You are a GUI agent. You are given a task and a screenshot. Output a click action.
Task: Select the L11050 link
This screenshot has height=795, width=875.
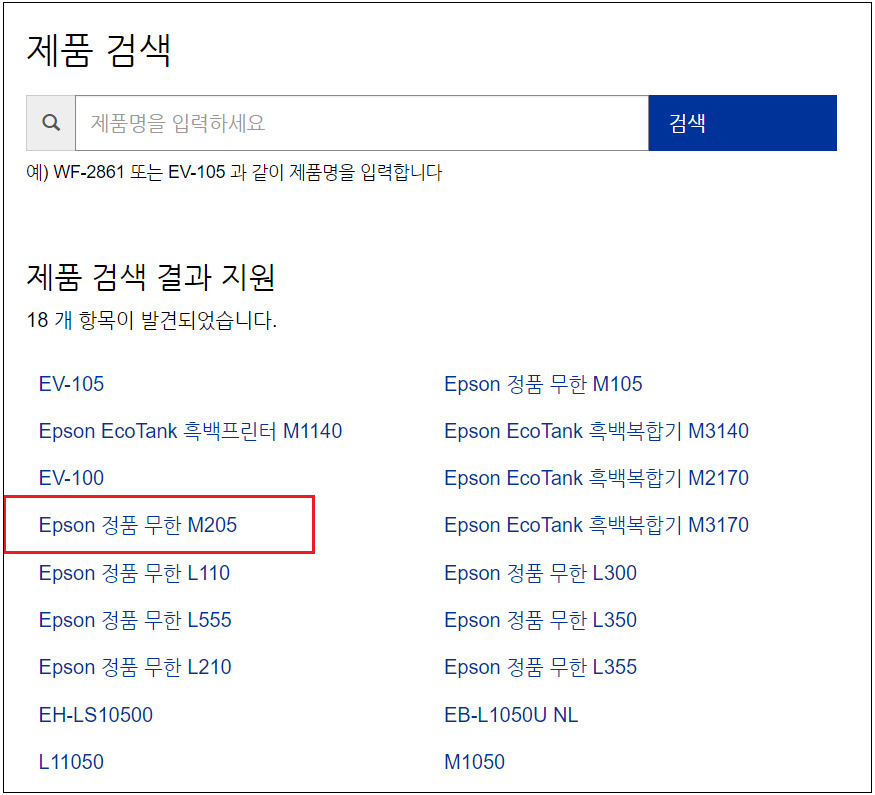[70, 761]
